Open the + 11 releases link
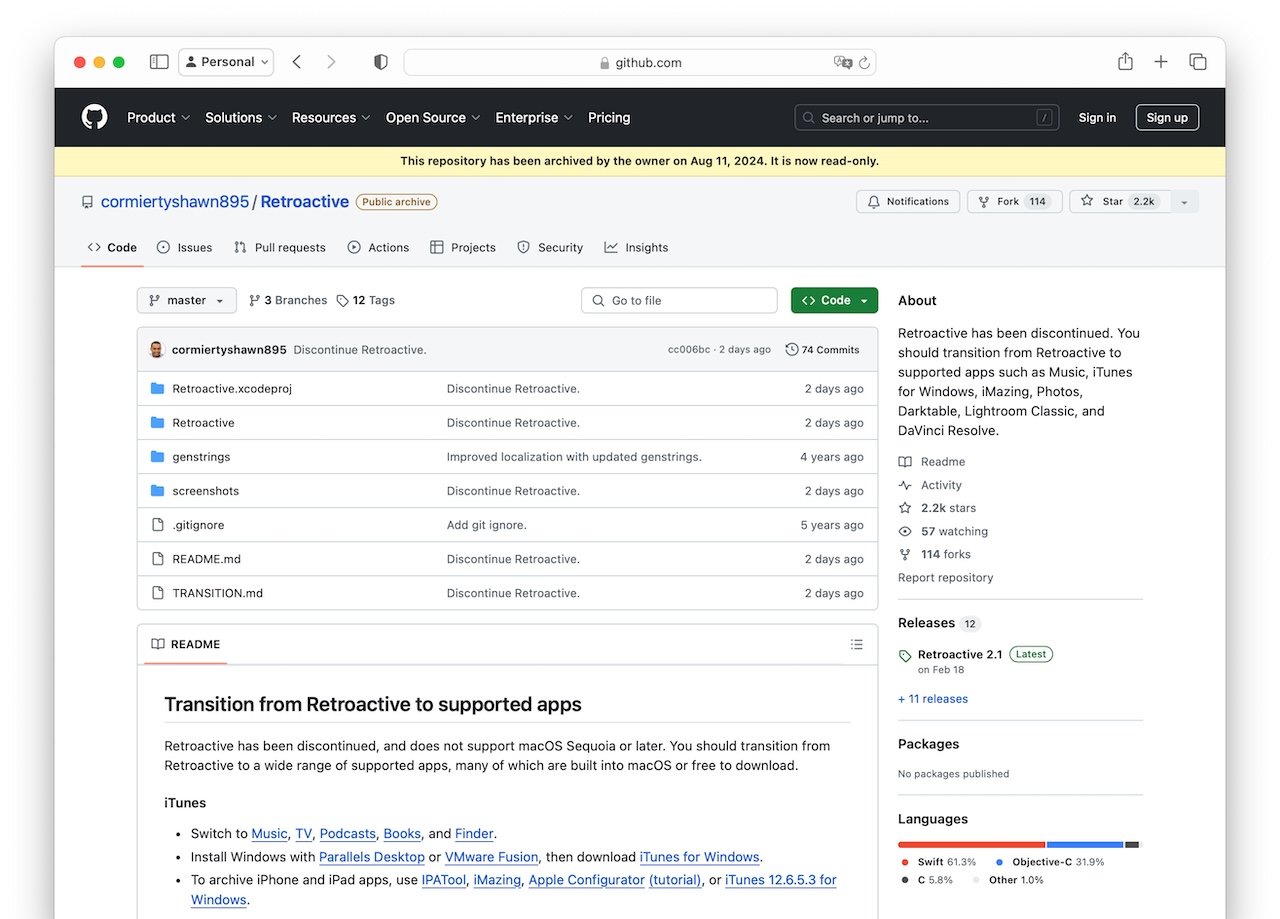 [933, 699]
